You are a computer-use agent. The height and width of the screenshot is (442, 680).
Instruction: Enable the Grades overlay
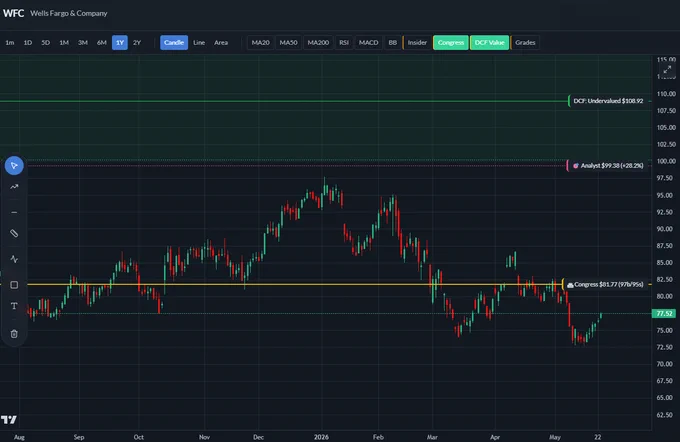(x=525, y=43)
